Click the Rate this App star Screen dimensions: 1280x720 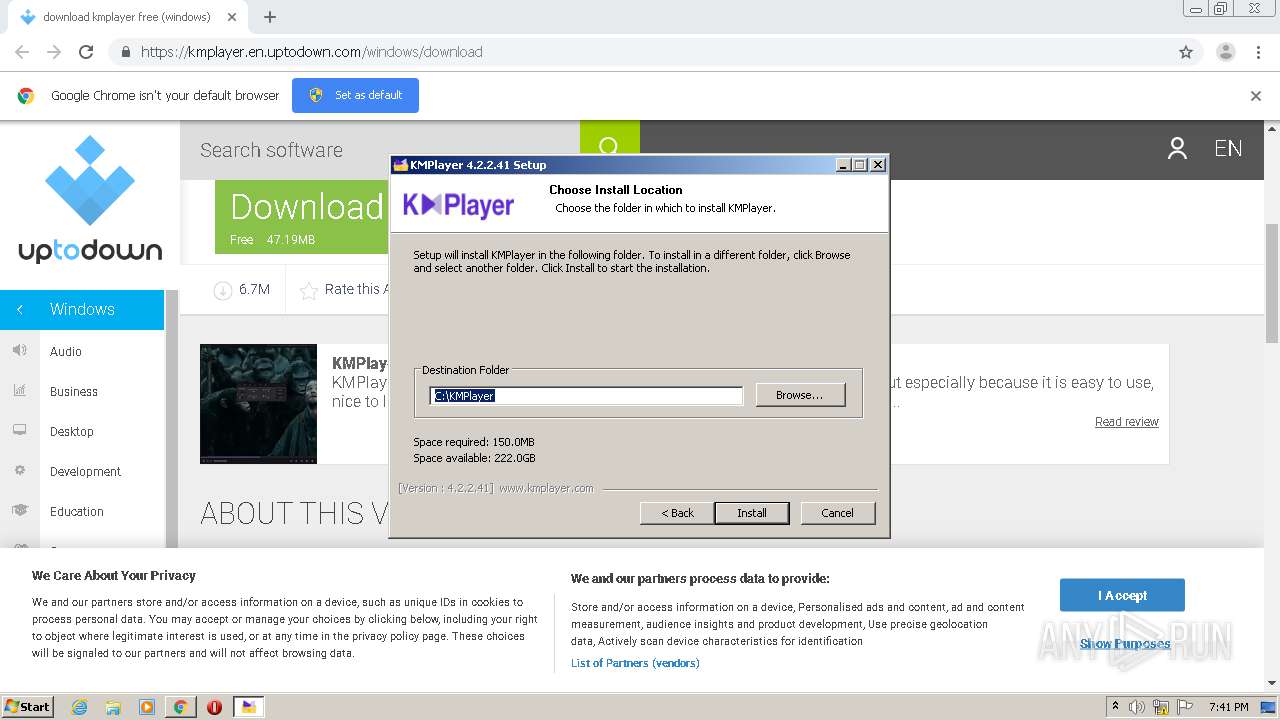pos(309,290)
